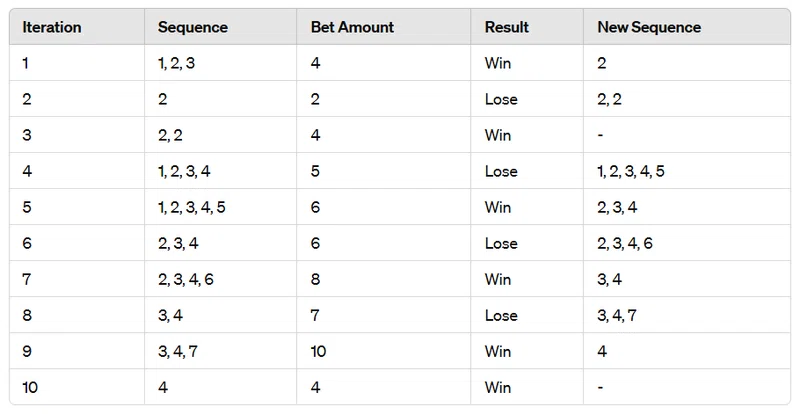Image resolution: width=800 pixels, height=414 pixels.
Task: Select the bet amount 5 cell
Action: 316,171
